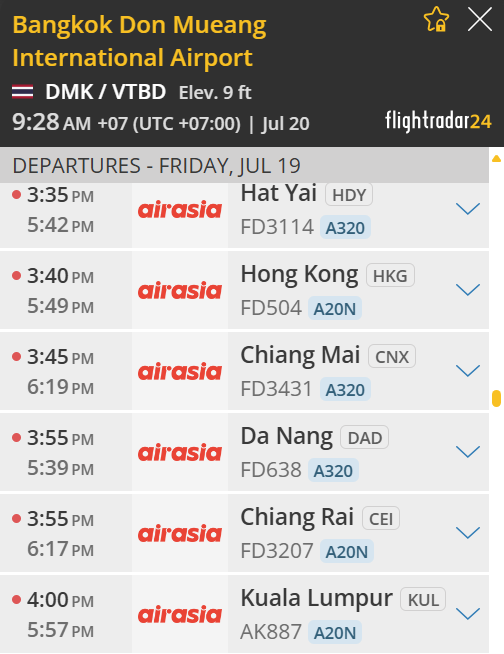Click the yellow scrollbar thumb
Screen dimensions: 504x654
[496, 398]
